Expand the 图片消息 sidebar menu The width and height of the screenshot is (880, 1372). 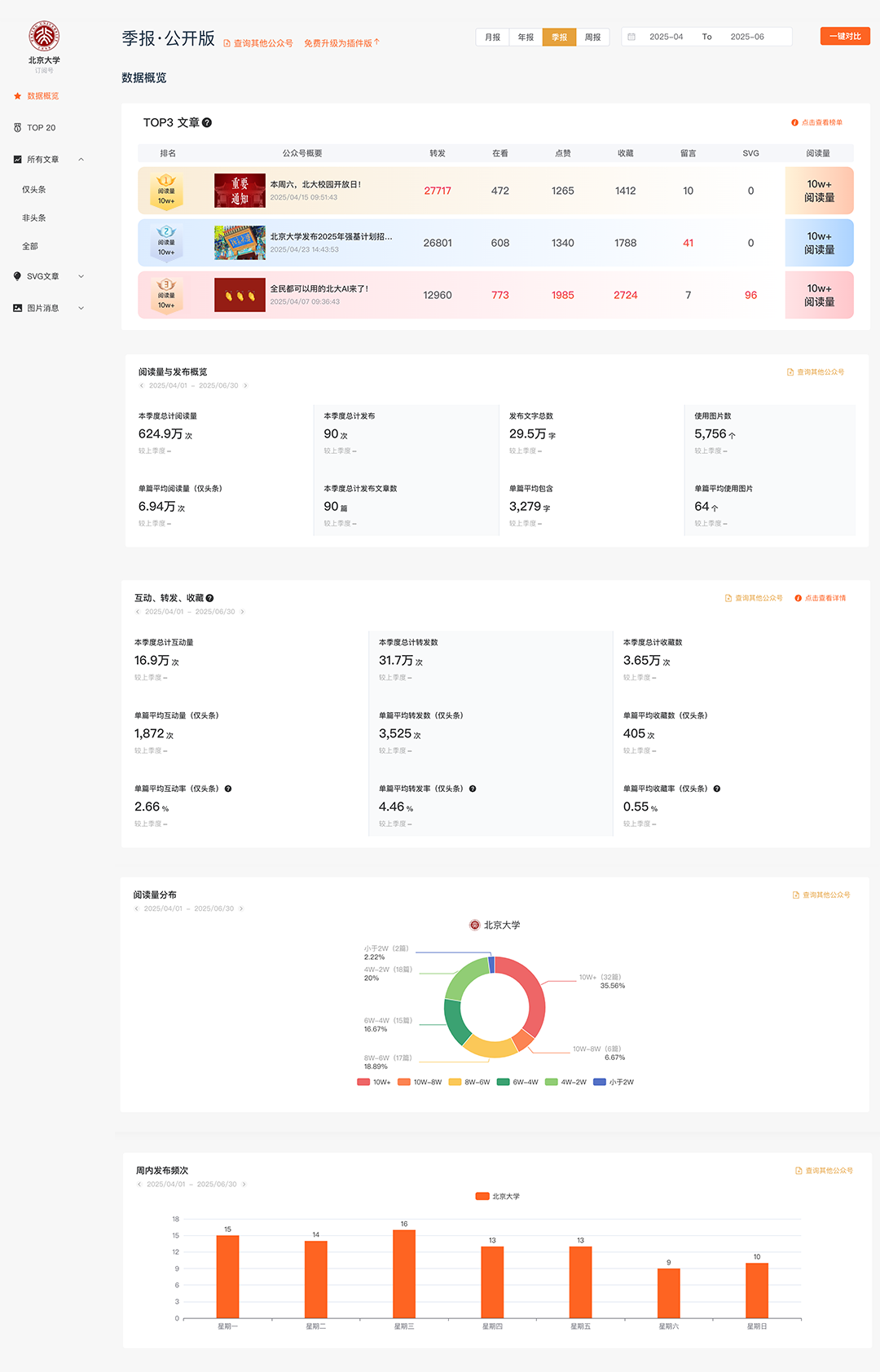click(81, 308)
